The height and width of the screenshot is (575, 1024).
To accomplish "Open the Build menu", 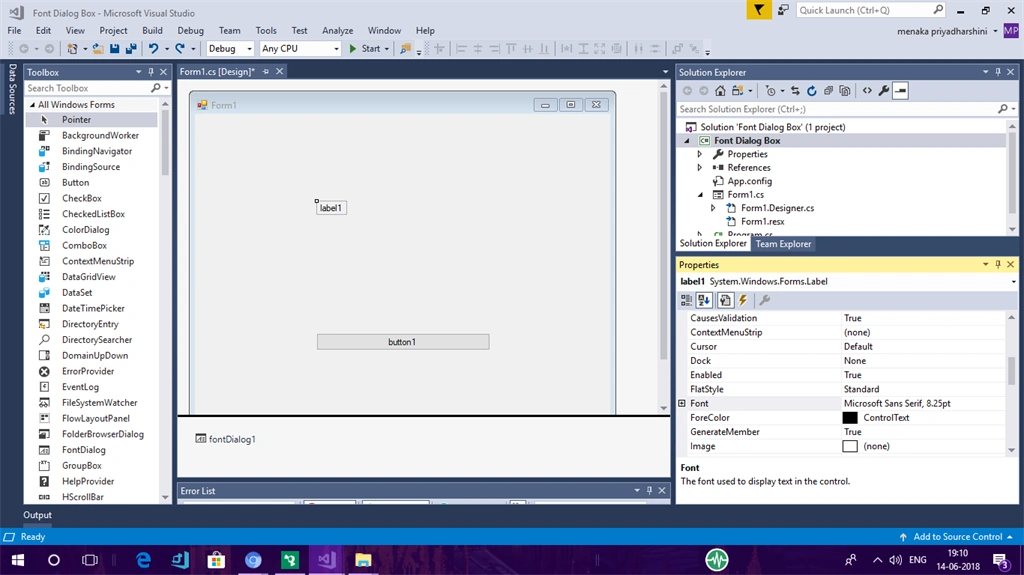I will click(152, 30).
